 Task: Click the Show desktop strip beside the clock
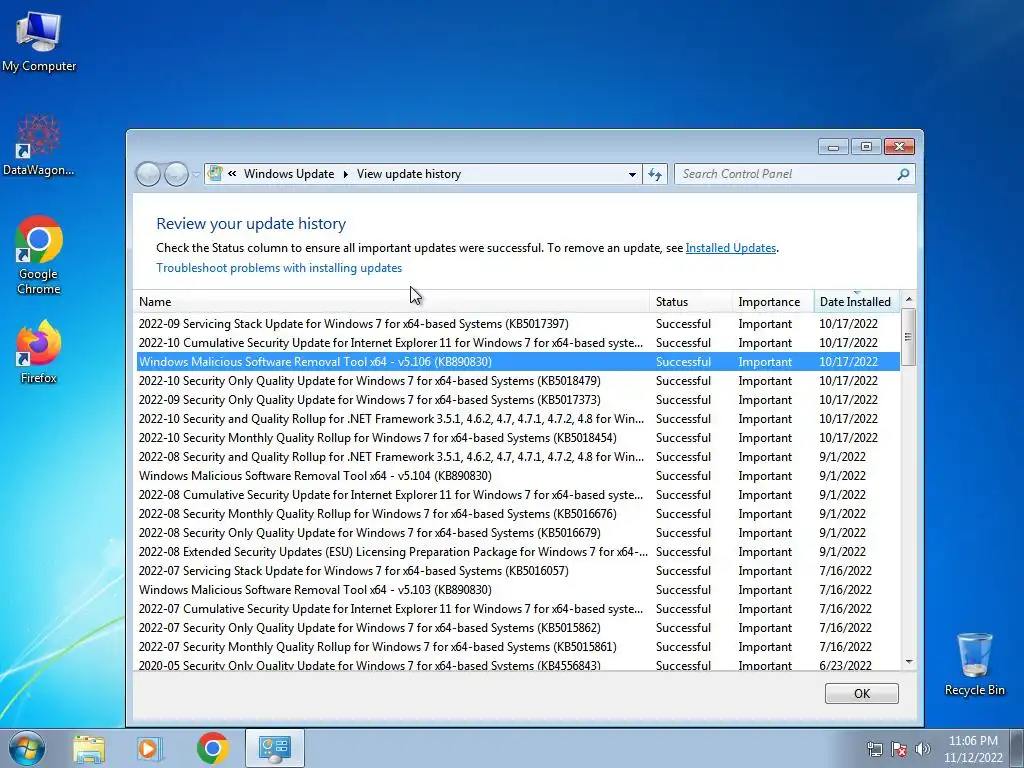point(1019,748)
